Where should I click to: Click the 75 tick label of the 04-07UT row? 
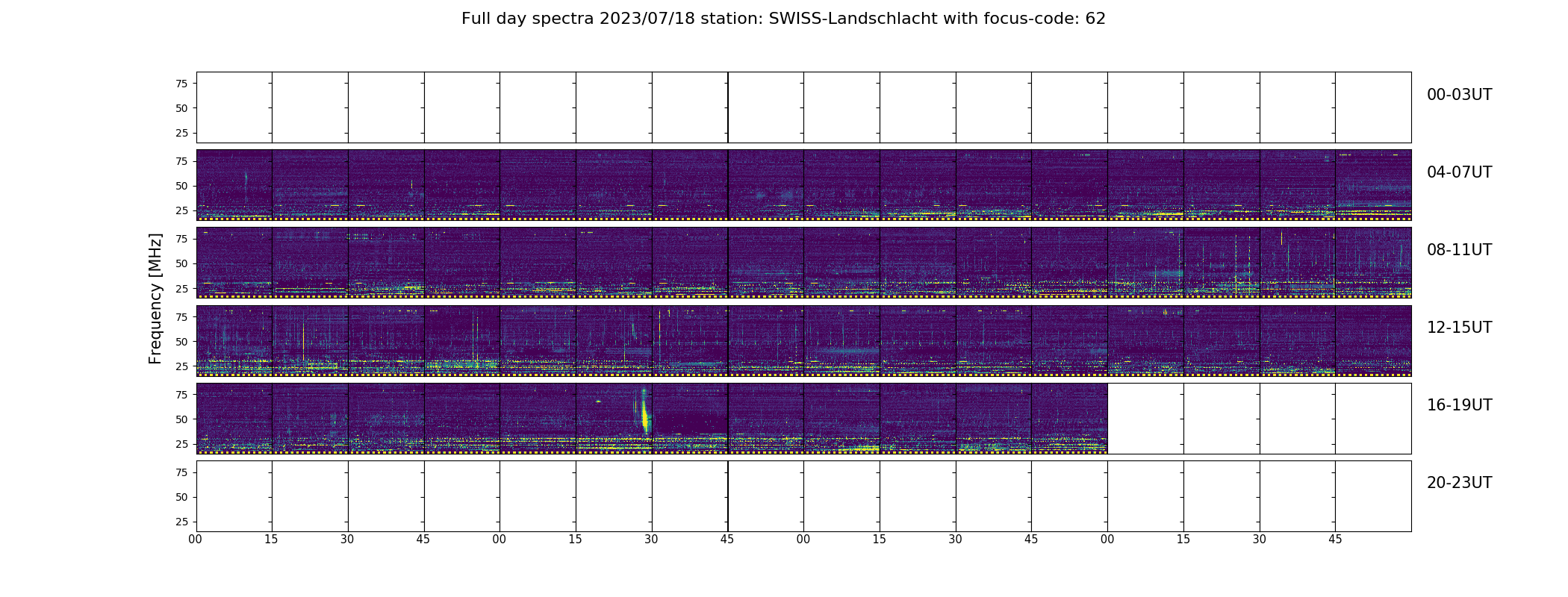181,161
